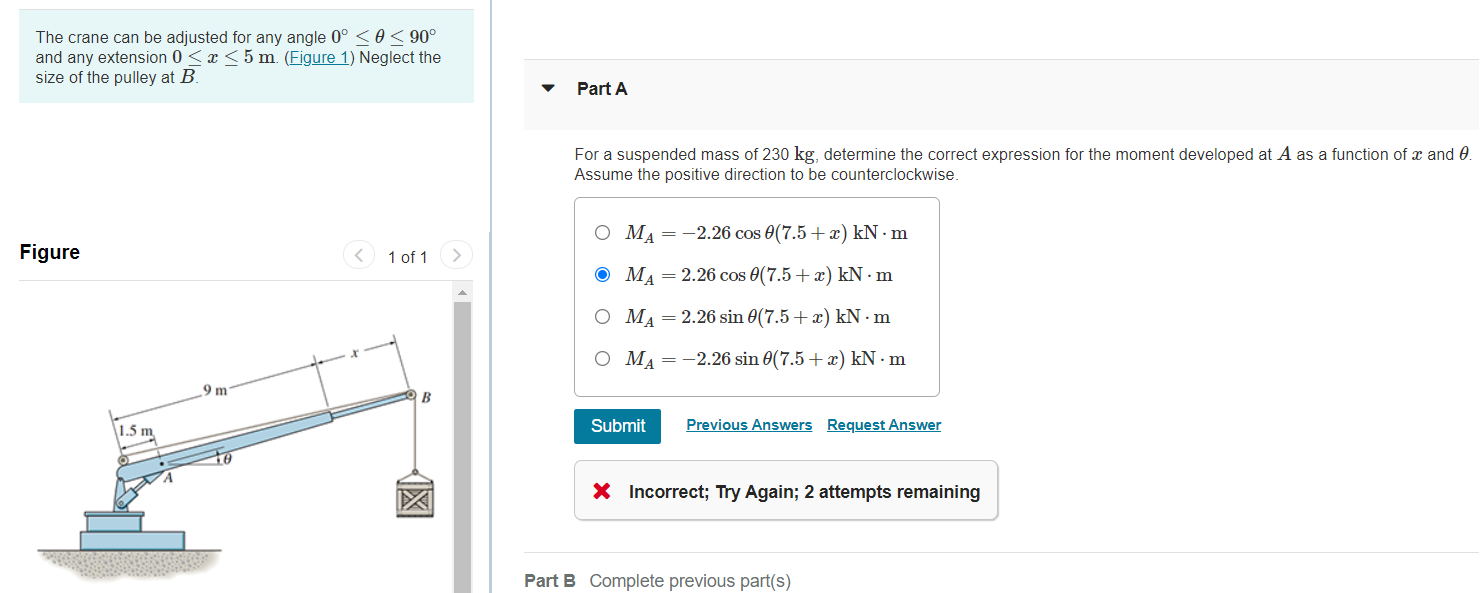Open the Request Answer link
The width and height of the screenshot is (1480, 593).
point(884,425)
